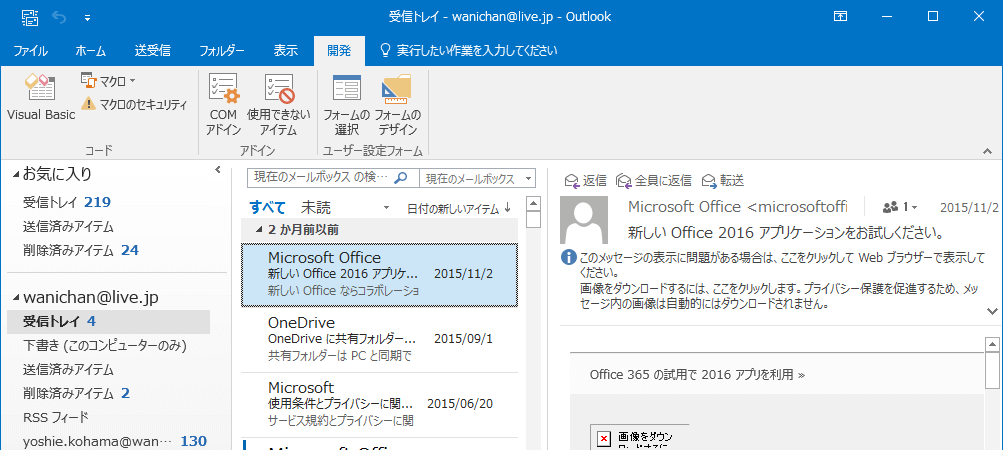The width and height of the screenshot is (1003, 450).
Task: Collapse the Favorites folder group
Action: pyautogui.click(x=16, y=174)
